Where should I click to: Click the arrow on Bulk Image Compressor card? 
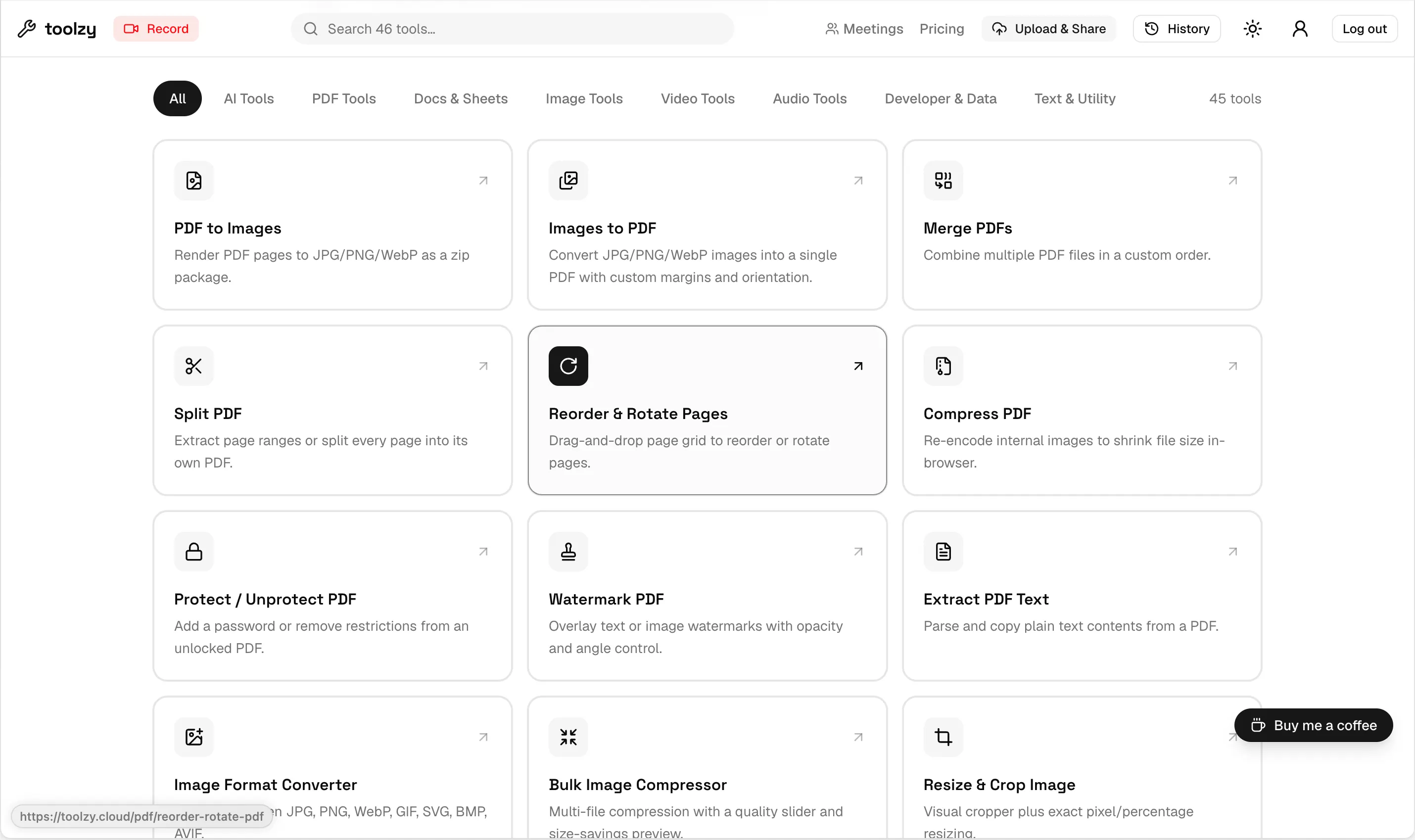(858, 737)
